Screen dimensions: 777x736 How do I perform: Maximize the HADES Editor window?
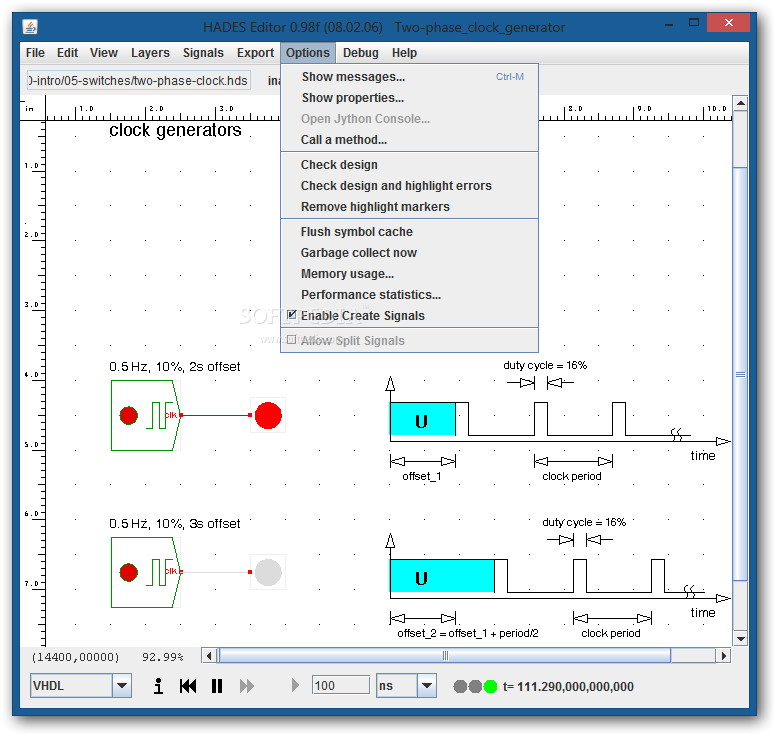pyautogui.click(x=694, y=23)
